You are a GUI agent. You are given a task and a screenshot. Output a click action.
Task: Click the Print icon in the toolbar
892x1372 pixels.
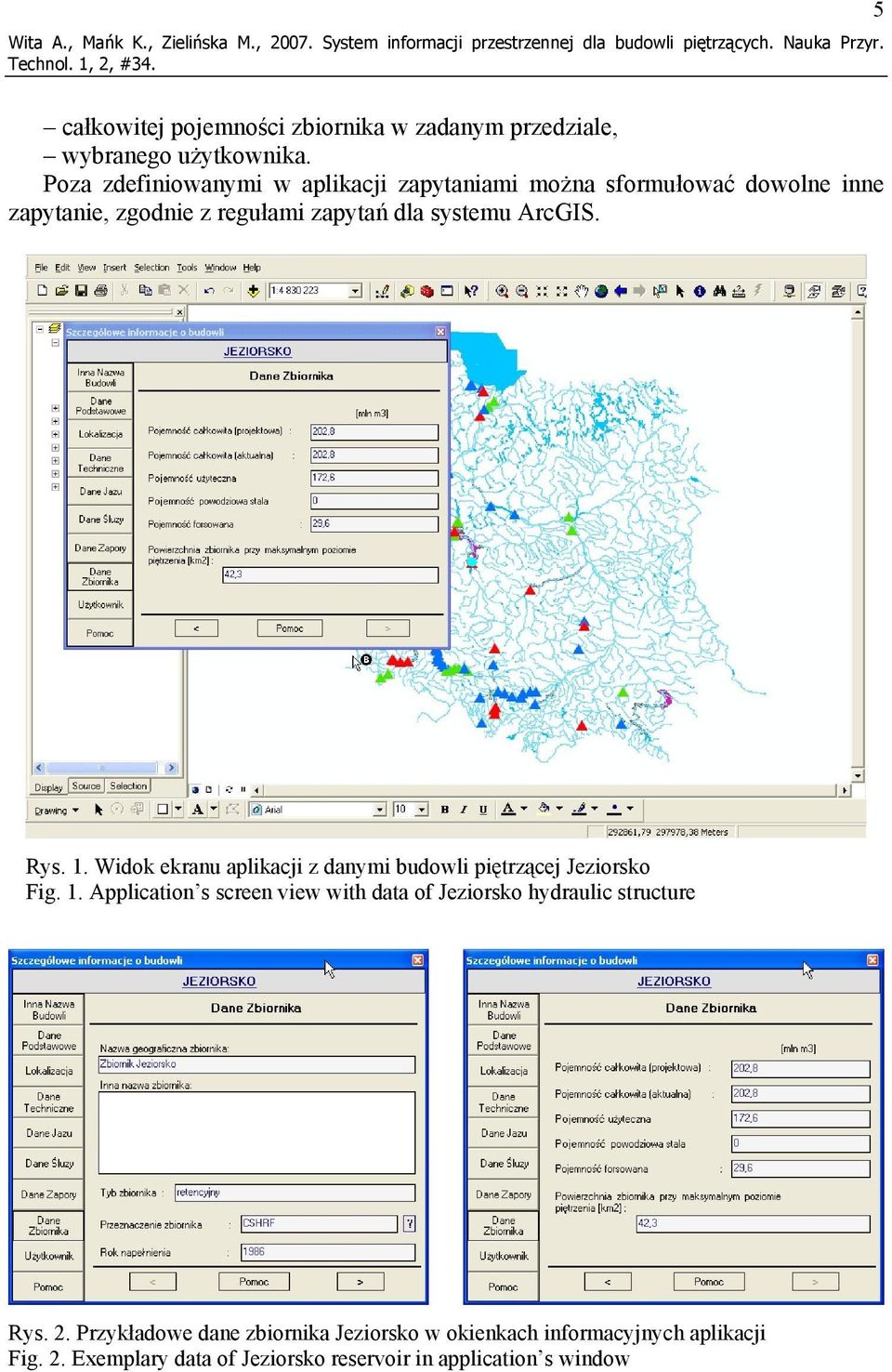click(x=100, y=291)
